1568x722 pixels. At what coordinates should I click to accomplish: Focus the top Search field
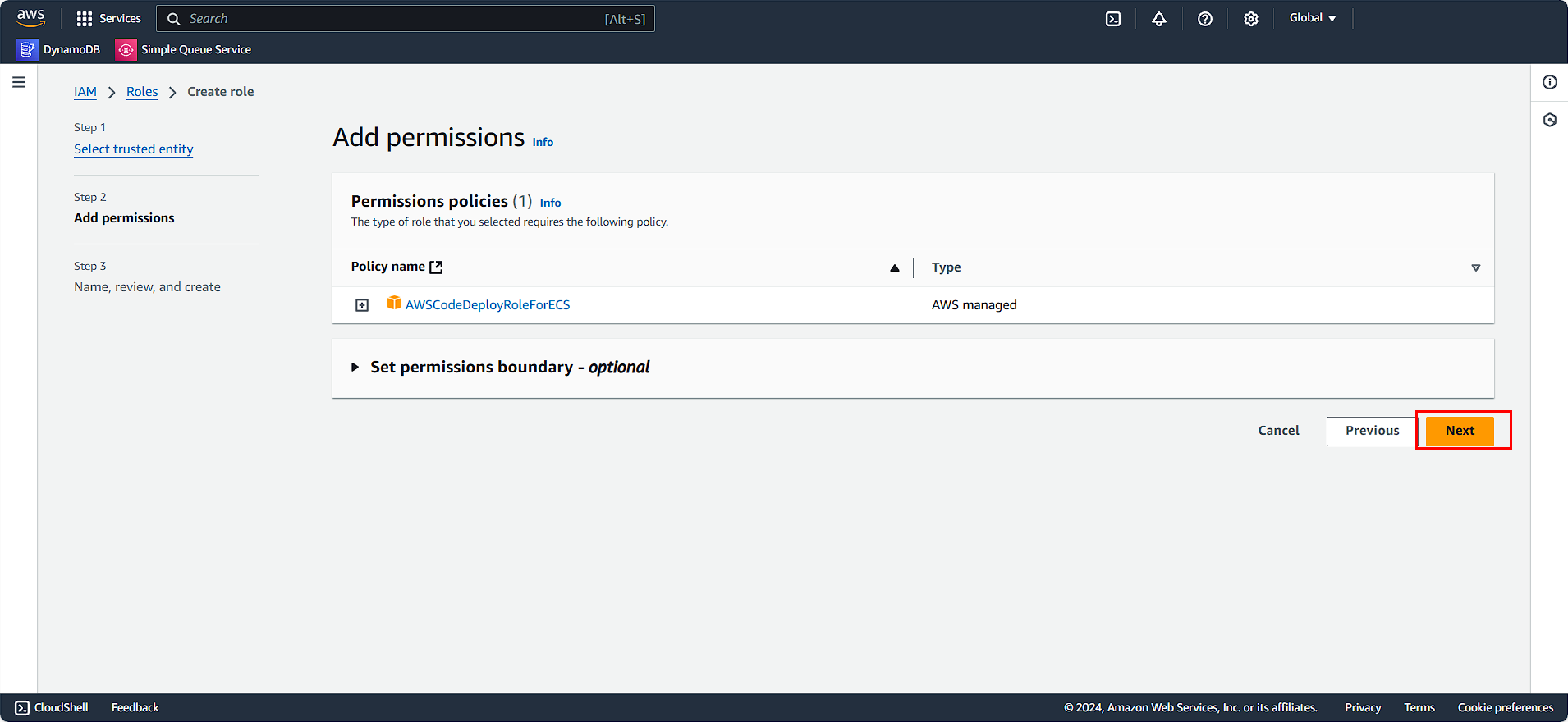(406, 19)
